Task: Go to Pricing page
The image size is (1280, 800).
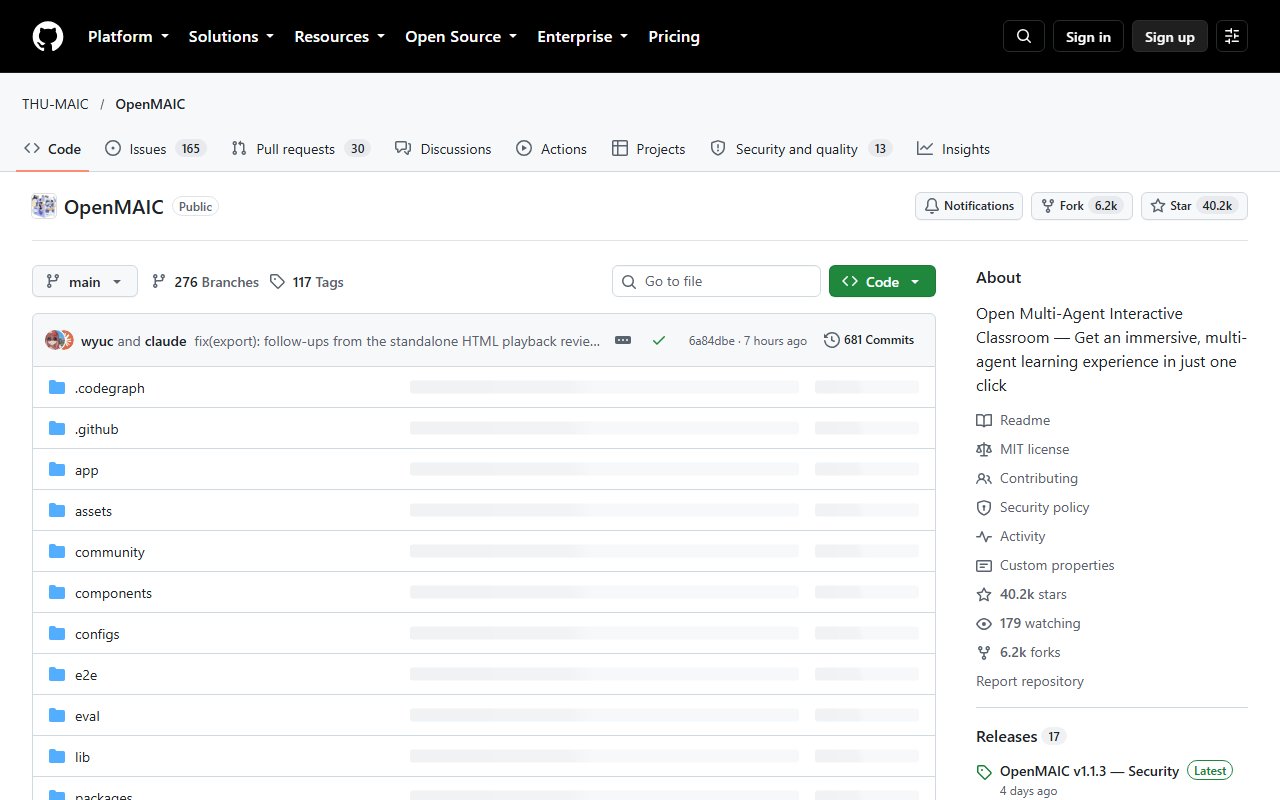Action: pos(674,37)
